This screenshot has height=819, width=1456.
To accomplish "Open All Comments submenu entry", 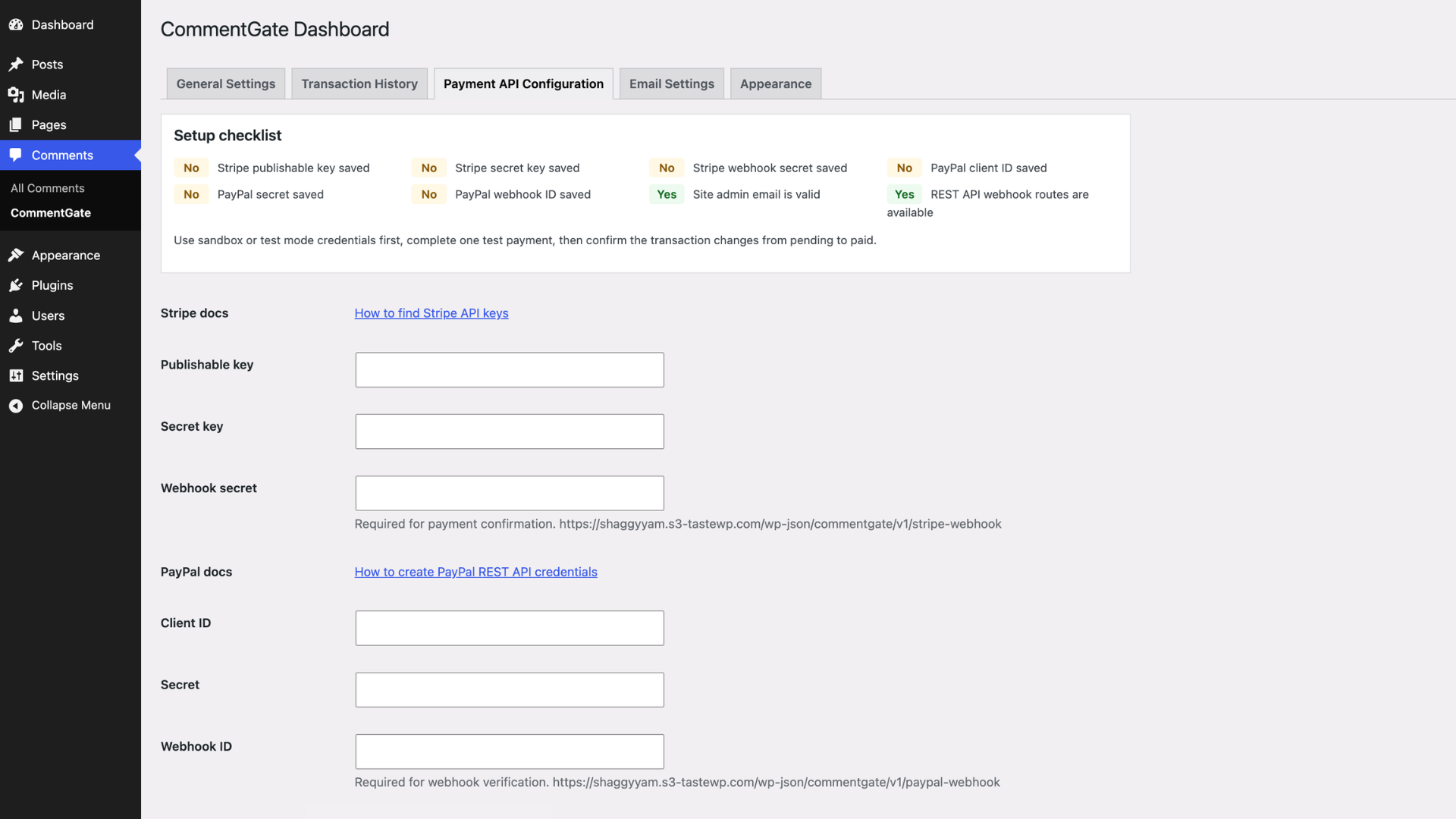I will (x=48, y=188).
